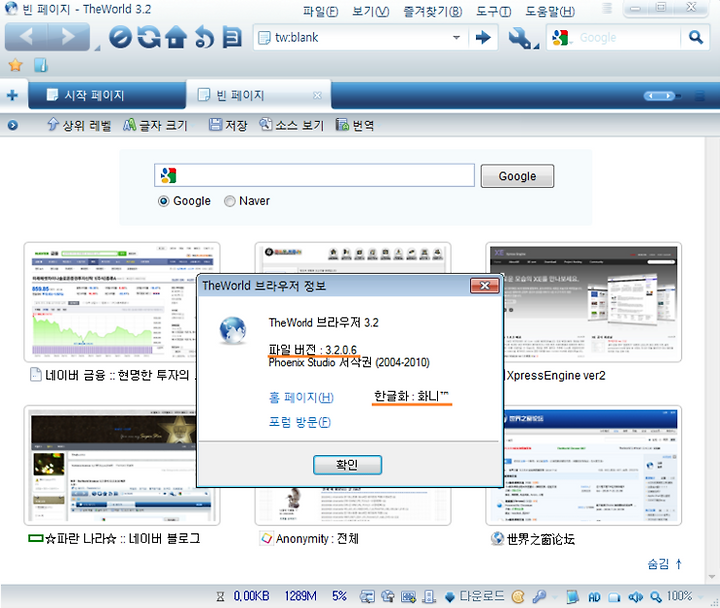720x608 pixels.
Task: Reload the page with the refresh icon
Action: 149,37
